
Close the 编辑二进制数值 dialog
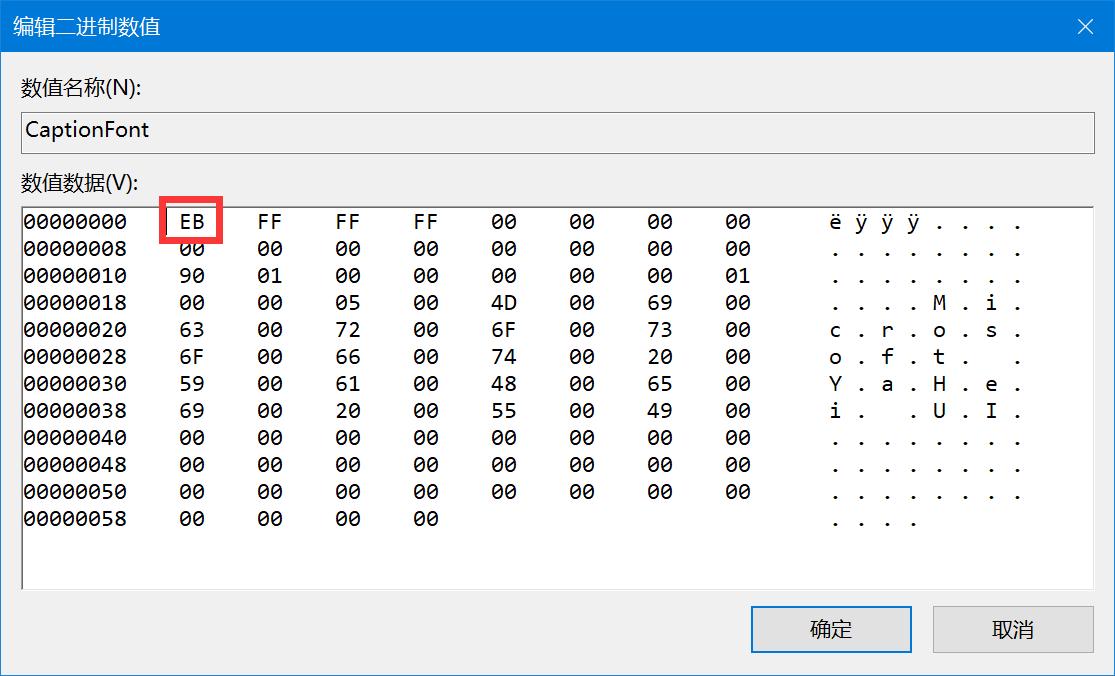pos(1085,26)
